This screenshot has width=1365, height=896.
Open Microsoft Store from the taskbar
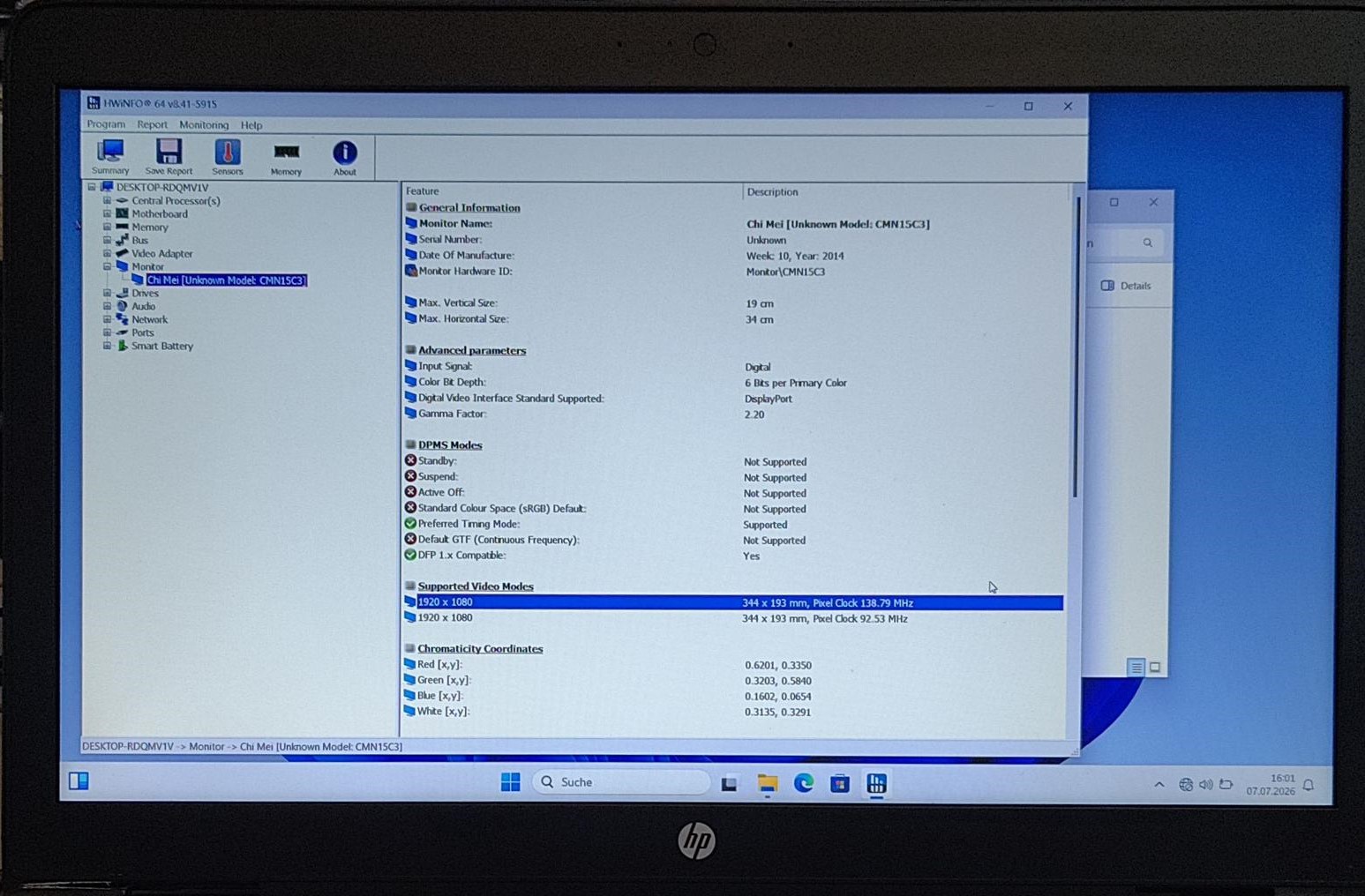tap(839, 783)
